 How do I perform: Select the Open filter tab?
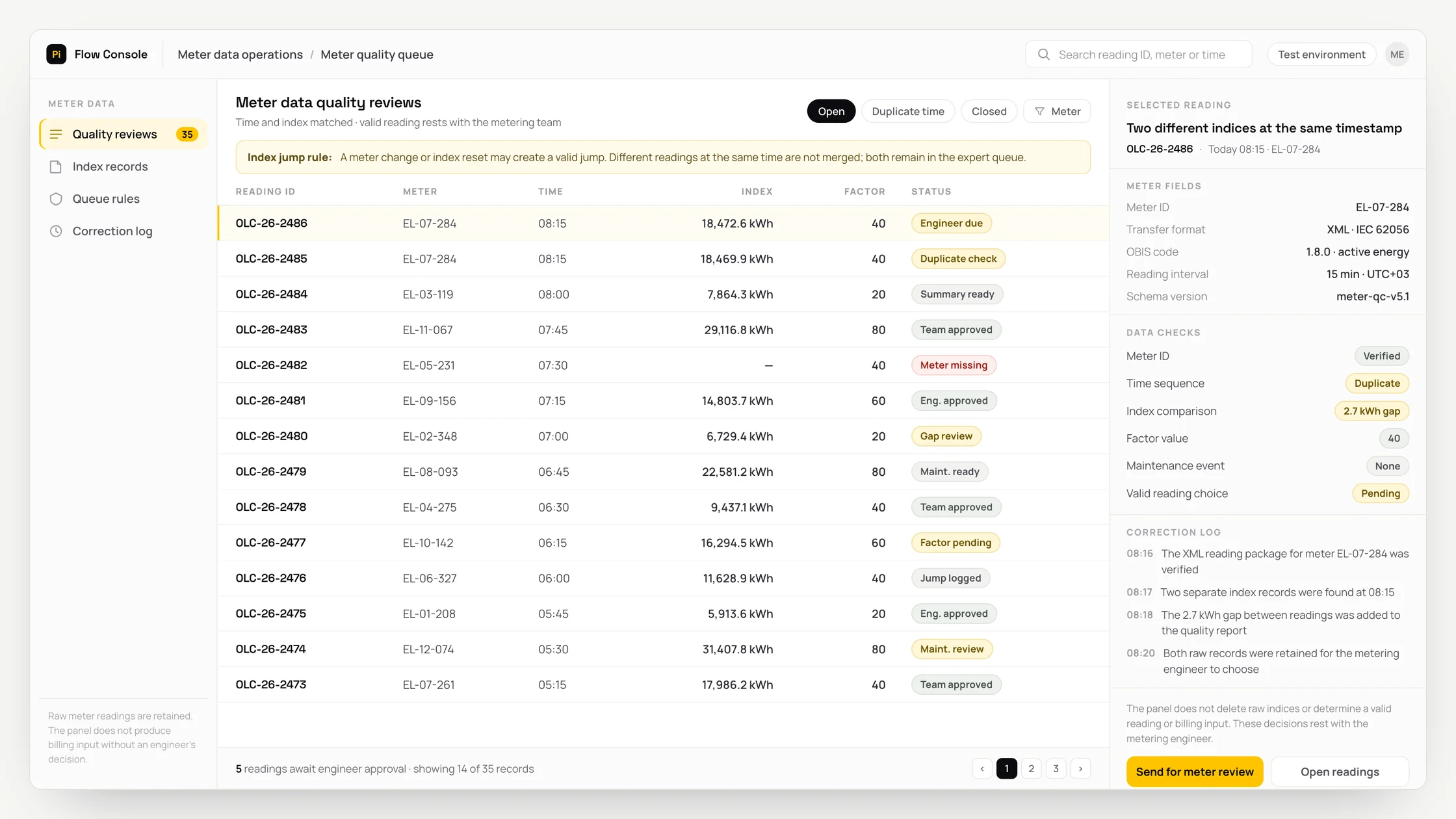[x=831, y=112]
